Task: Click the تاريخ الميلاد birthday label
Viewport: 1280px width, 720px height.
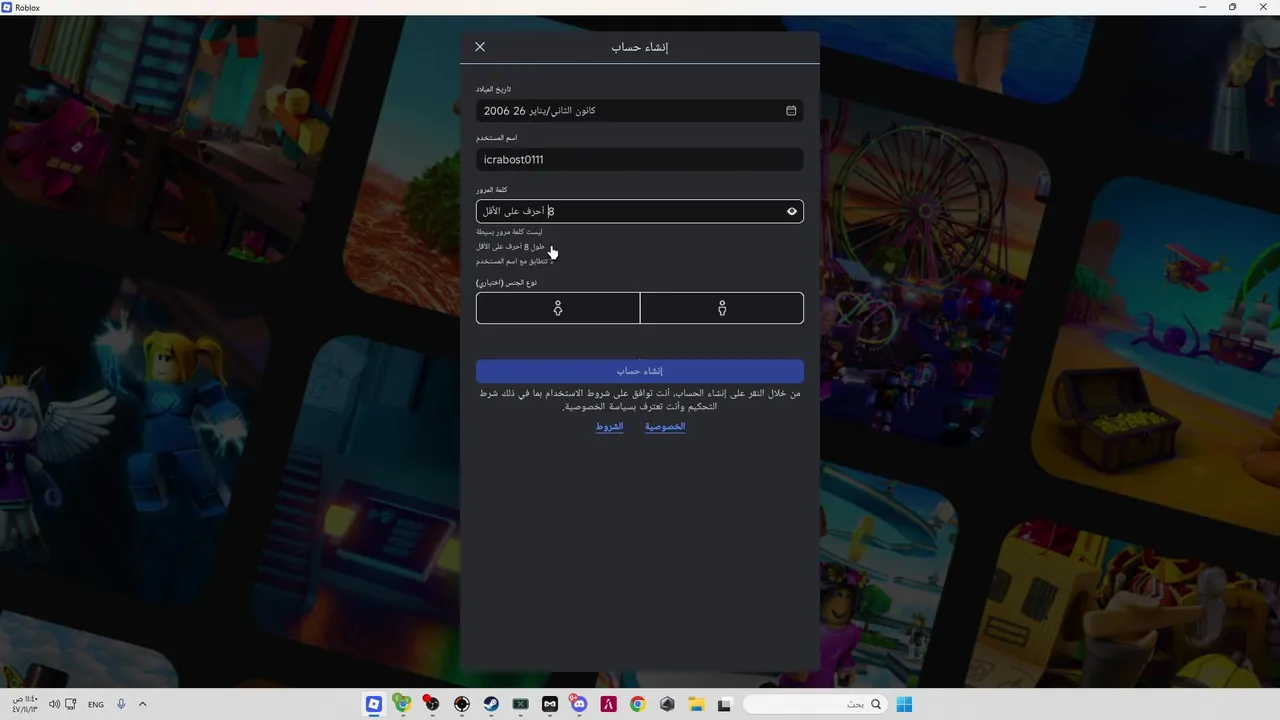Action: pyautogui.click(x=494, y=89)
